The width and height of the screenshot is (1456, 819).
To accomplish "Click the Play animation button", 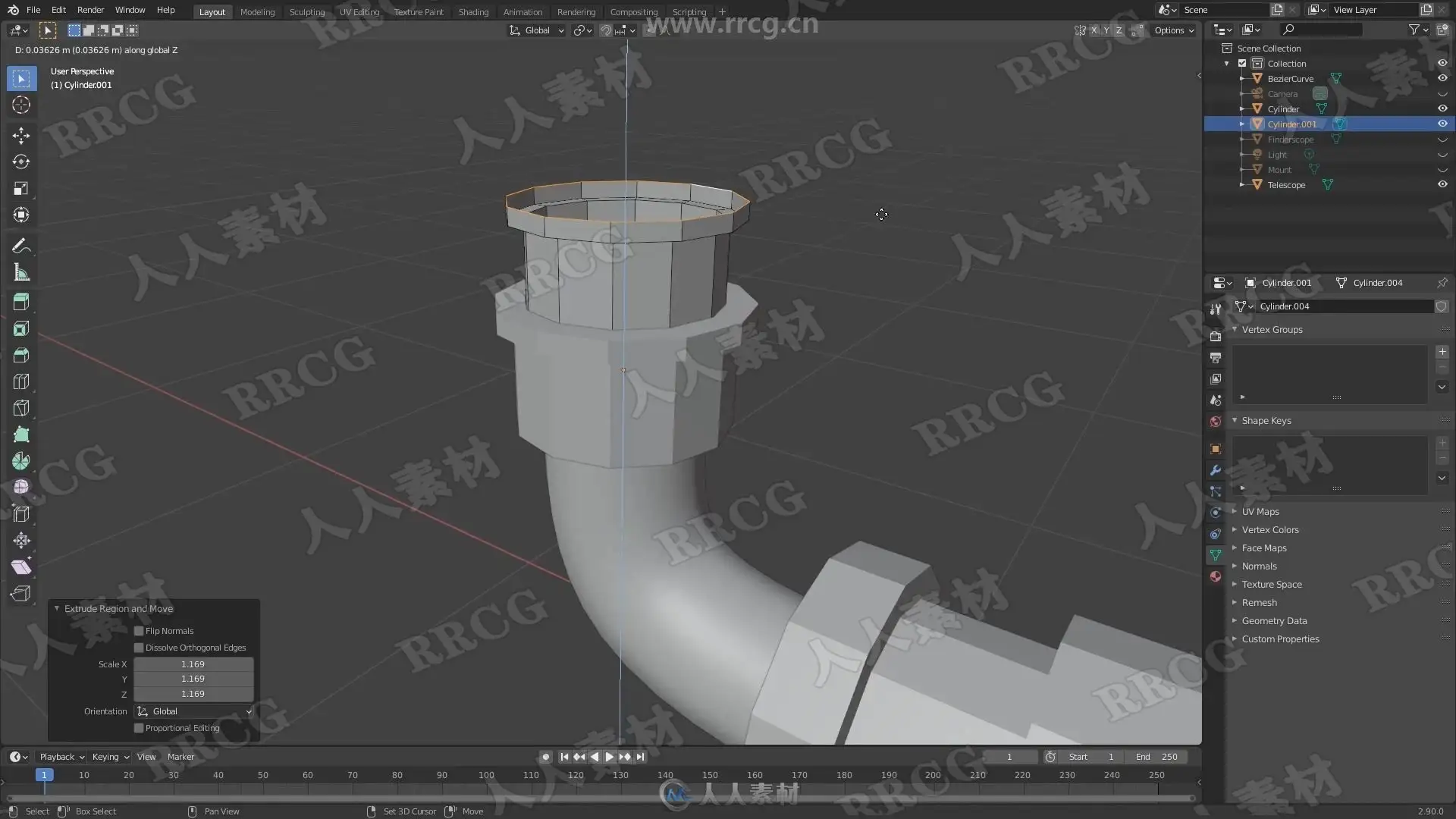I will (x=609, y=757).
